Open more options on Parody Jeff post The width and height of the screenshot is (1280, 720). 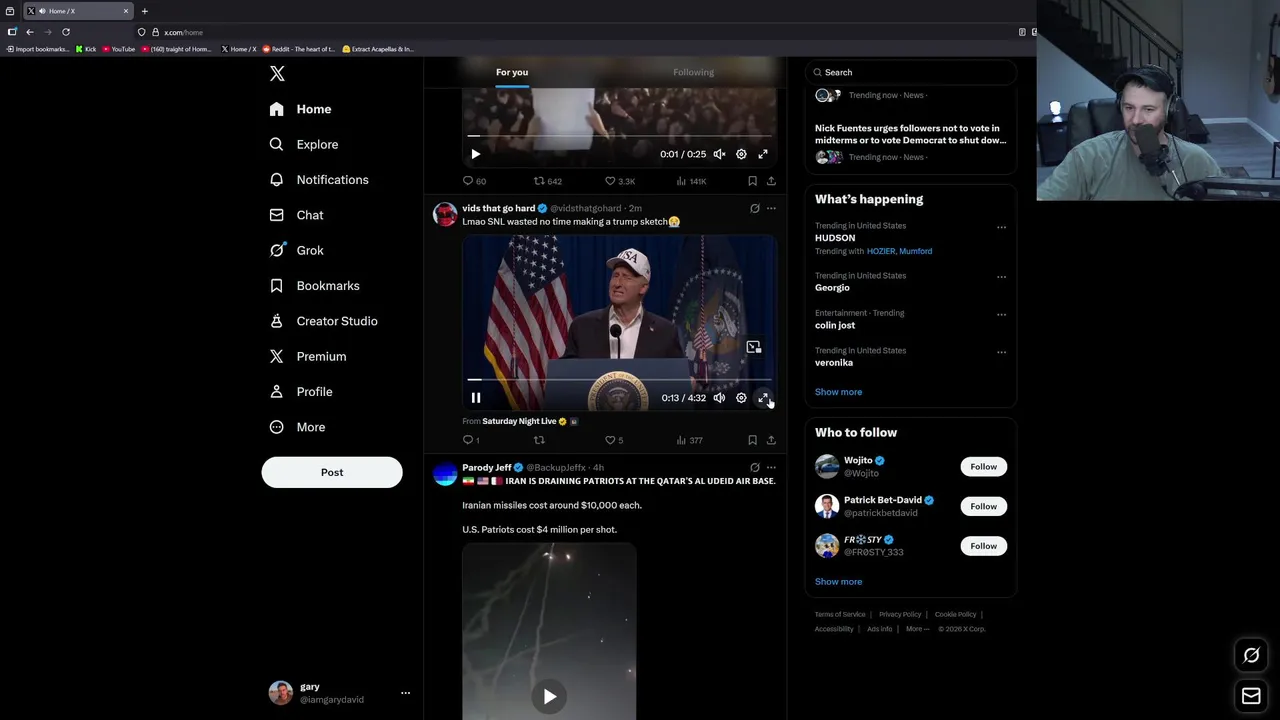click(x=771, y=467)
